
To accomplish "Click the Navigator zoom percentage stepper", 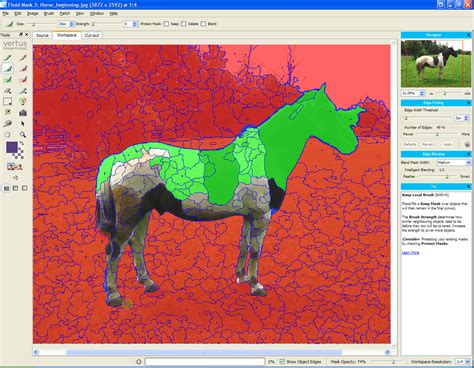I will [422, 93].
